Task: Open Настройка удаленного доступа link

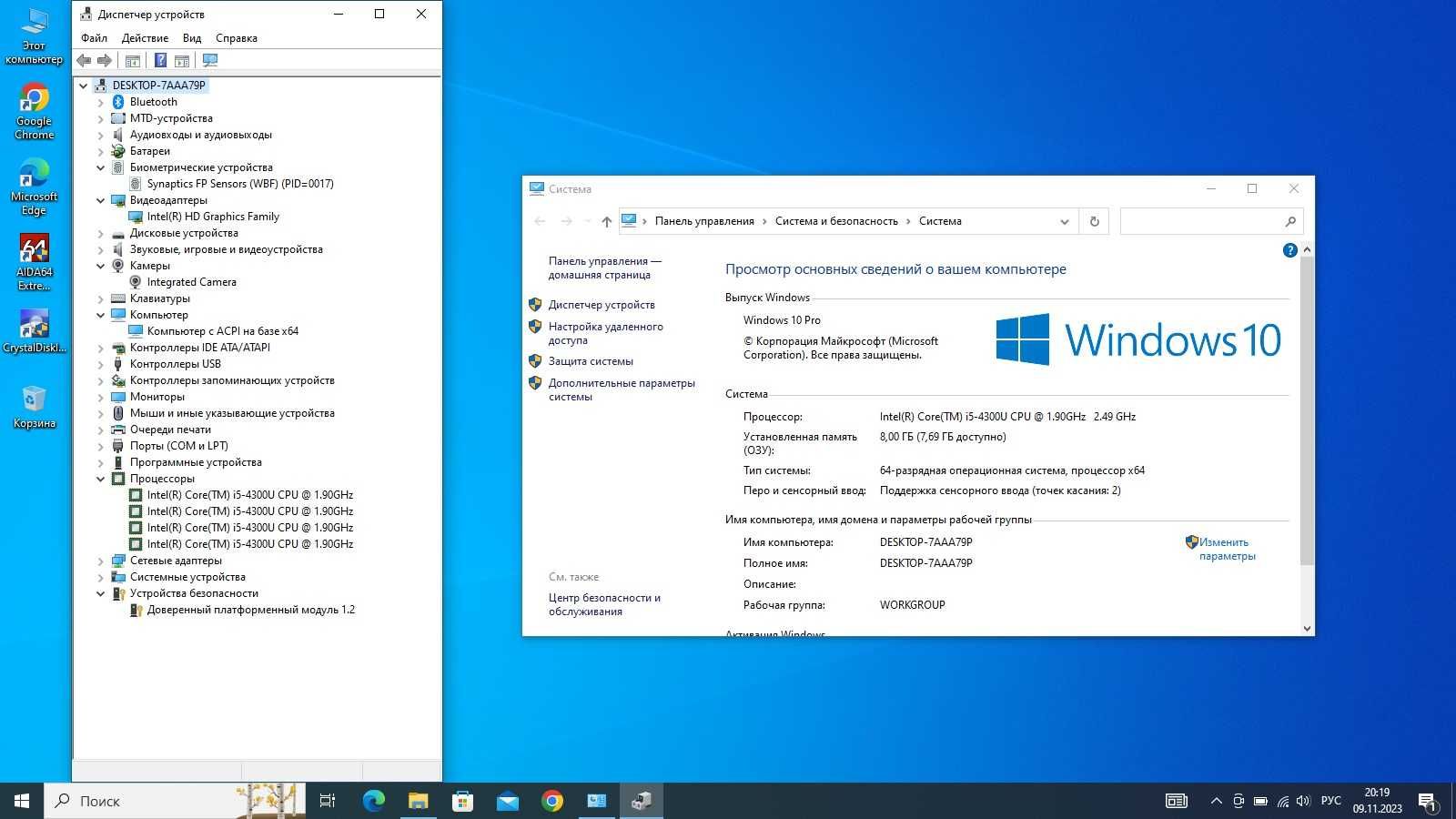Action: point(605,333)
